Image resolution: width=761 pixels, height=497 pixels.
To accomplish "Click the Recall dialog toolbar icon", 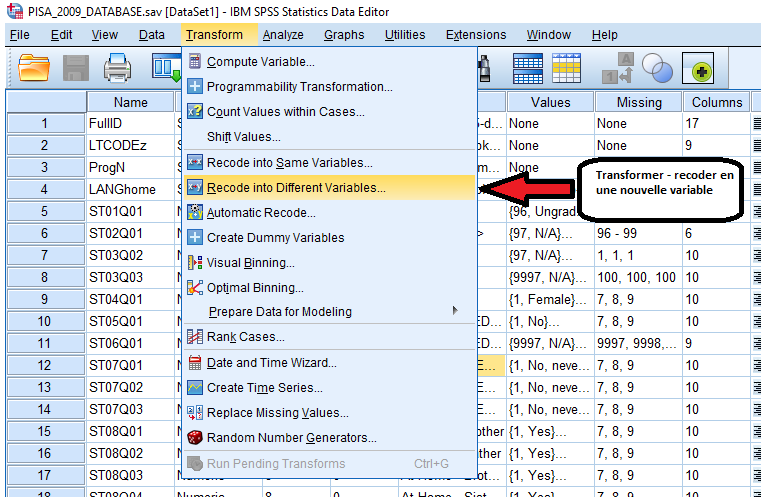I will click(166, 67).
